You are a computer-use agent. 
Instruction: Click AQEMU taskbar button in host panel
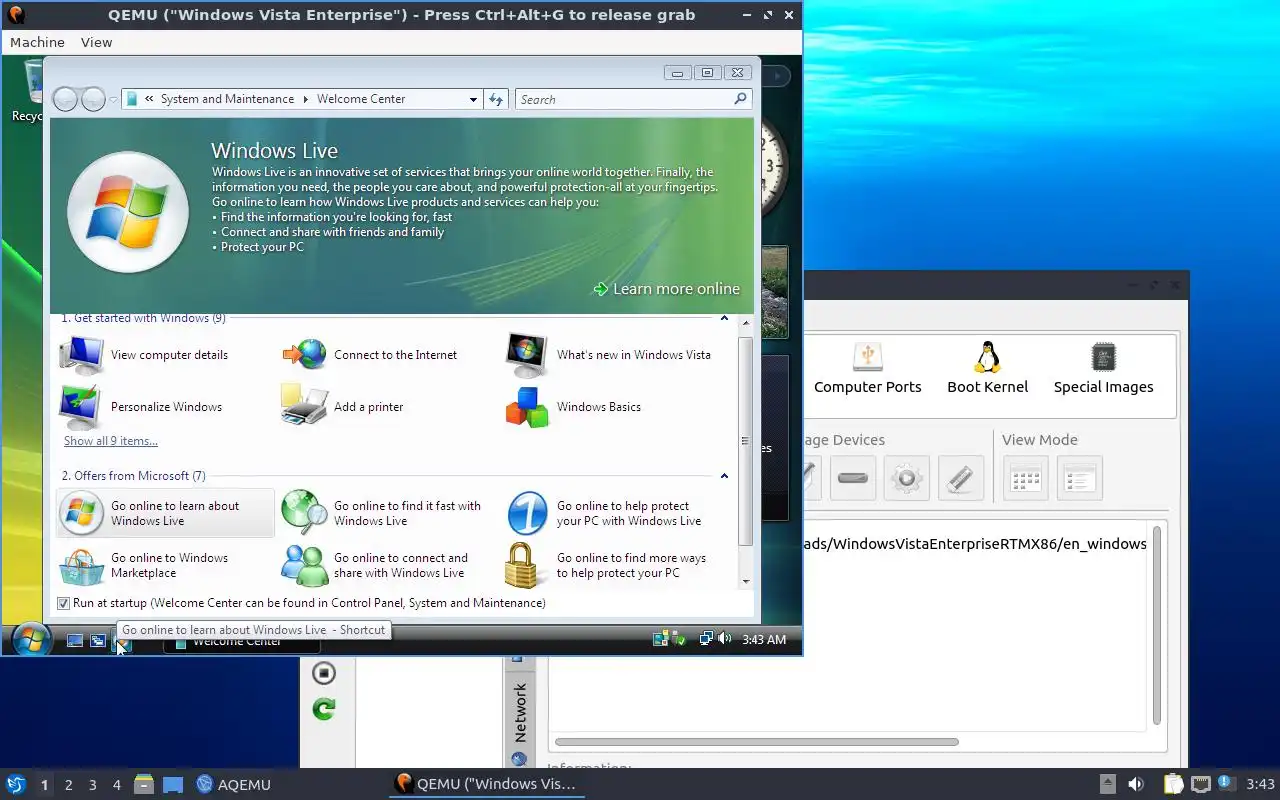(234, 784)
